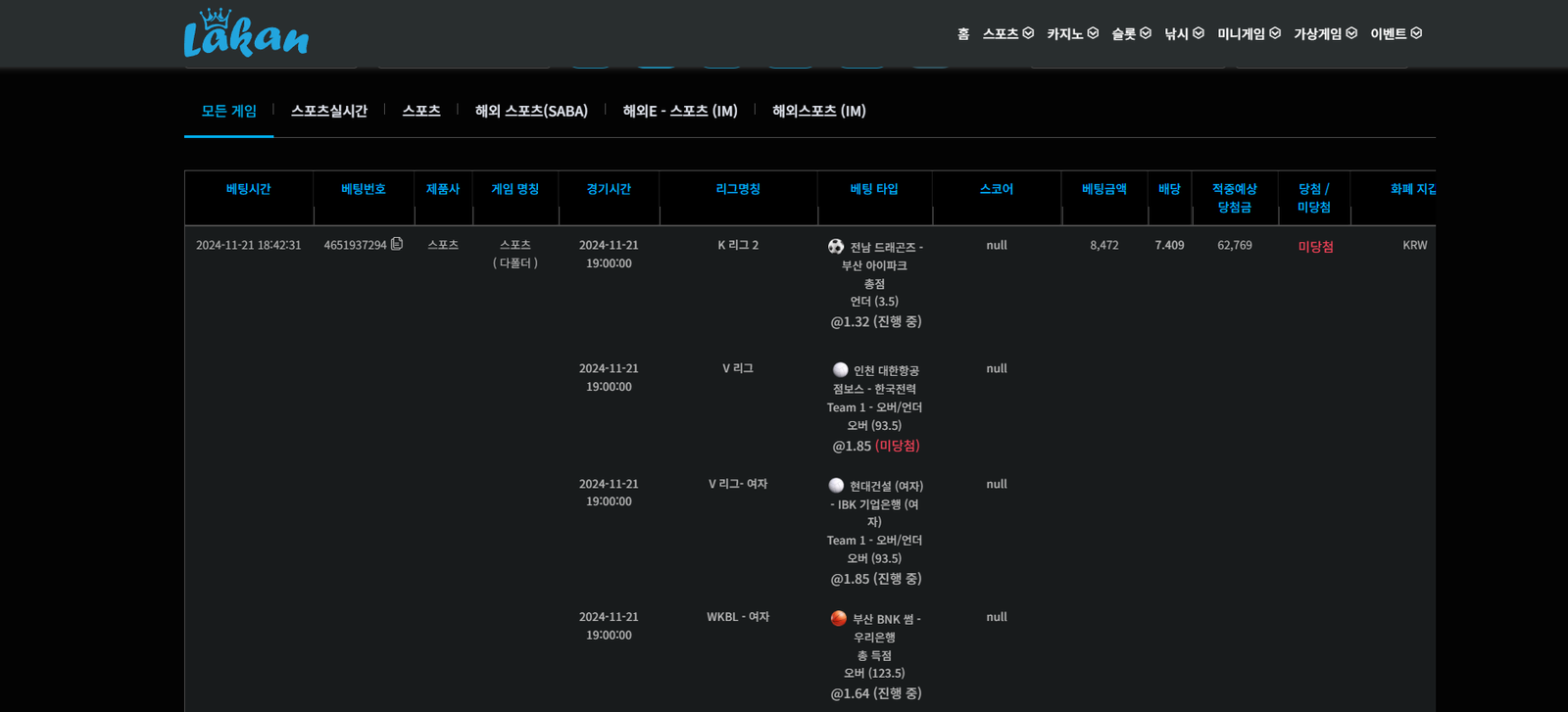Switch to the 스포츠실시간 tab

click(x=329, y=111)
